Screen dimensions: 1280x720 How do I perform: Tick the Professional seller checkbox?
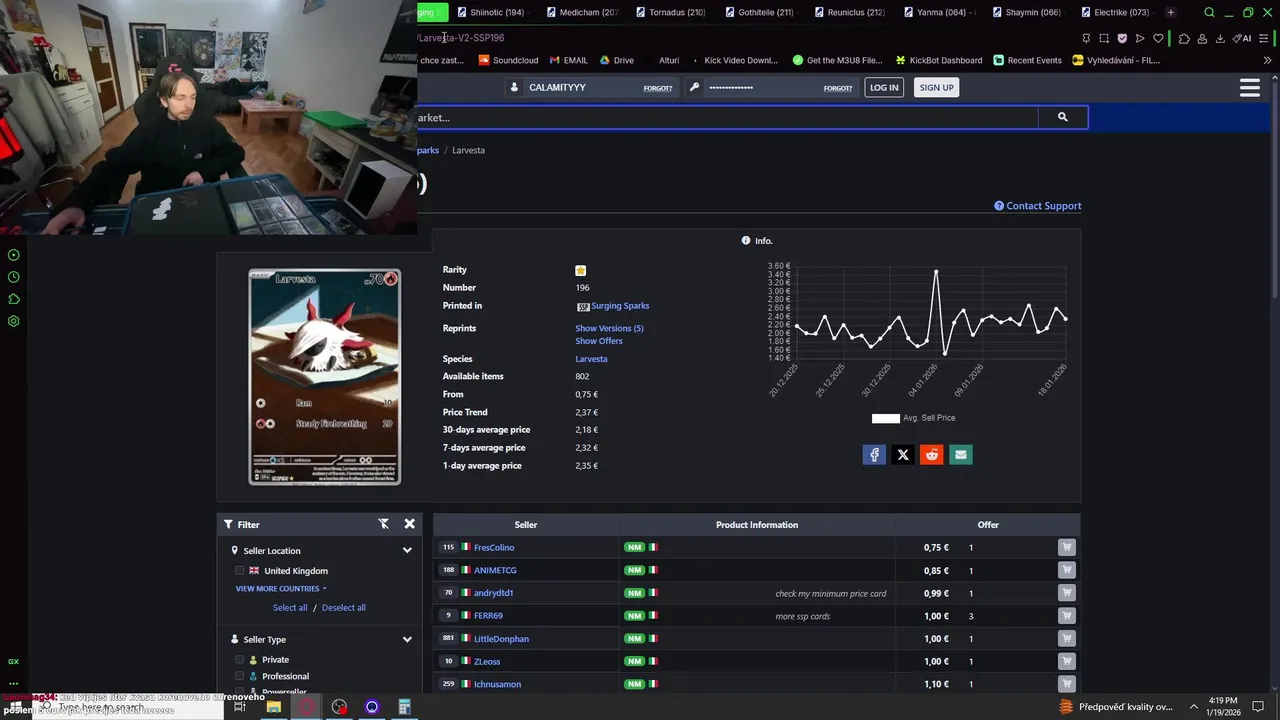tap(240, 676)
